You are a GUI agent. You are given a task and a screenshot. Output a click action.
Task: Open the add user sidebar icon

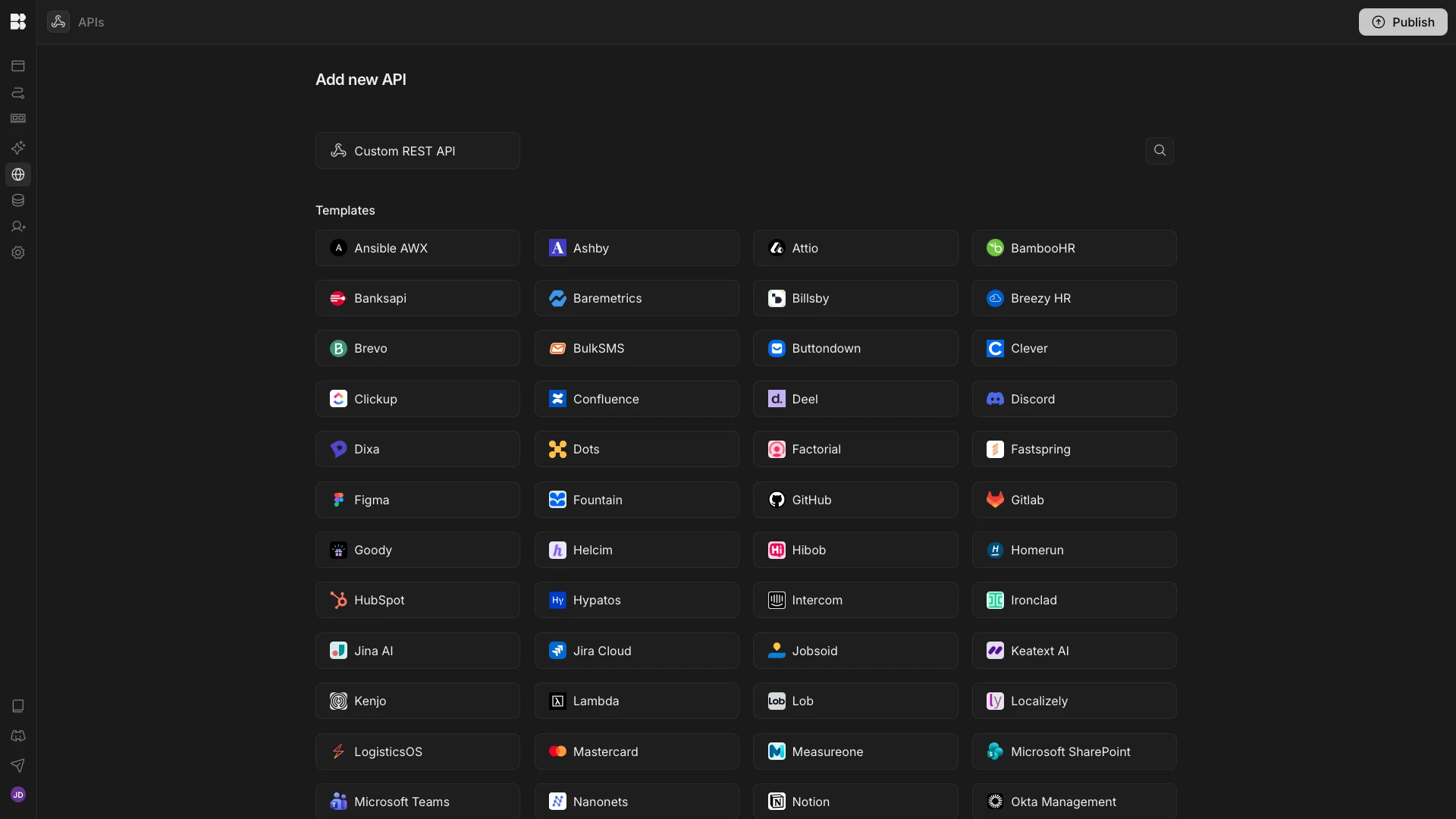pyautogui.click(x=18, y=227)
